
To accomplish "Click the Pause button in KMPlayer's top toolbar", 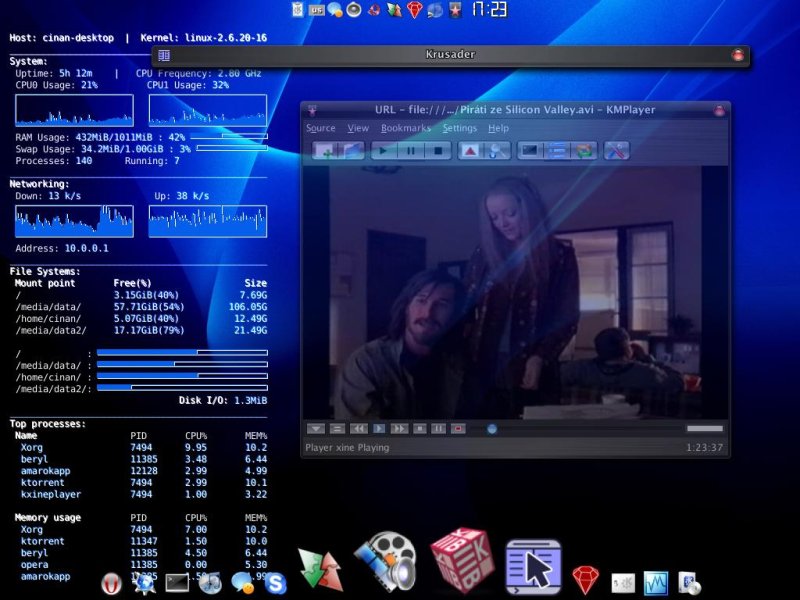I will point(411,151).
